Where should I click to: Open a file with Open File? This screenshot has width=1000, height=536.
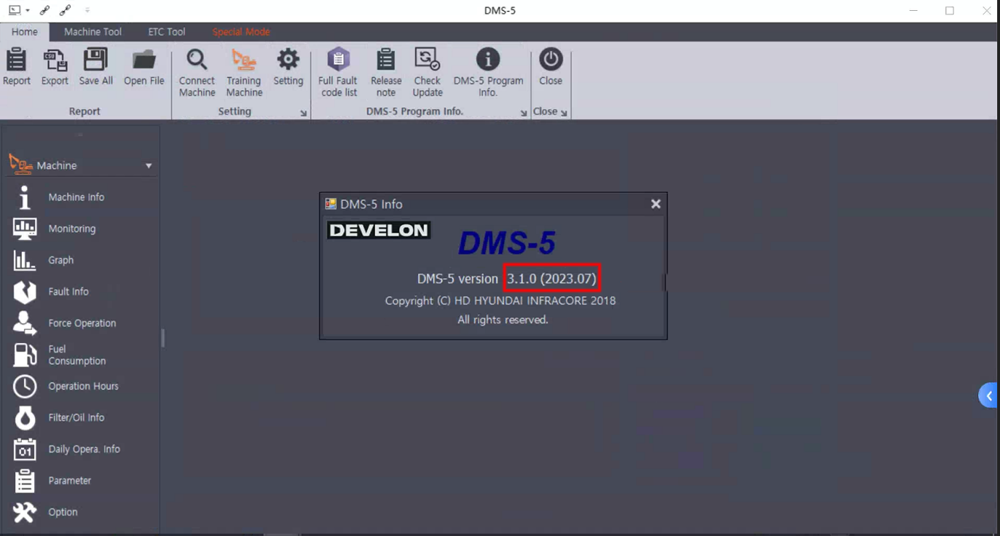(x=144, y=67)
